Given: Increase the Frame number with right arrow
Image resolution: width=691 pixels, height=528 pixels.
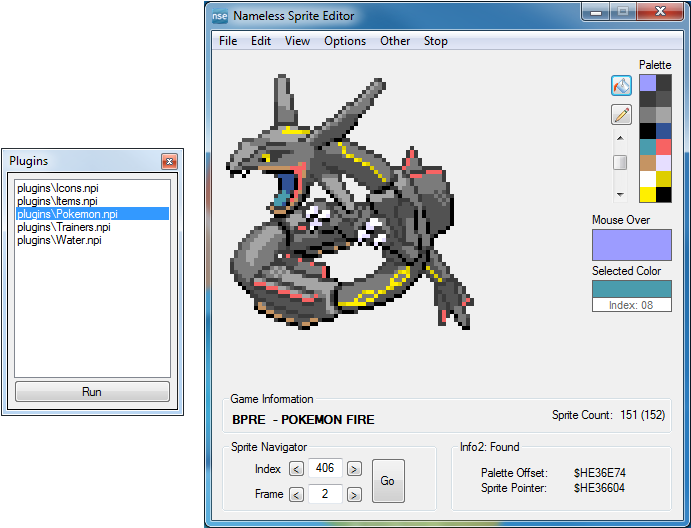Looking at the screenshot, I should (x=354, y=495).
